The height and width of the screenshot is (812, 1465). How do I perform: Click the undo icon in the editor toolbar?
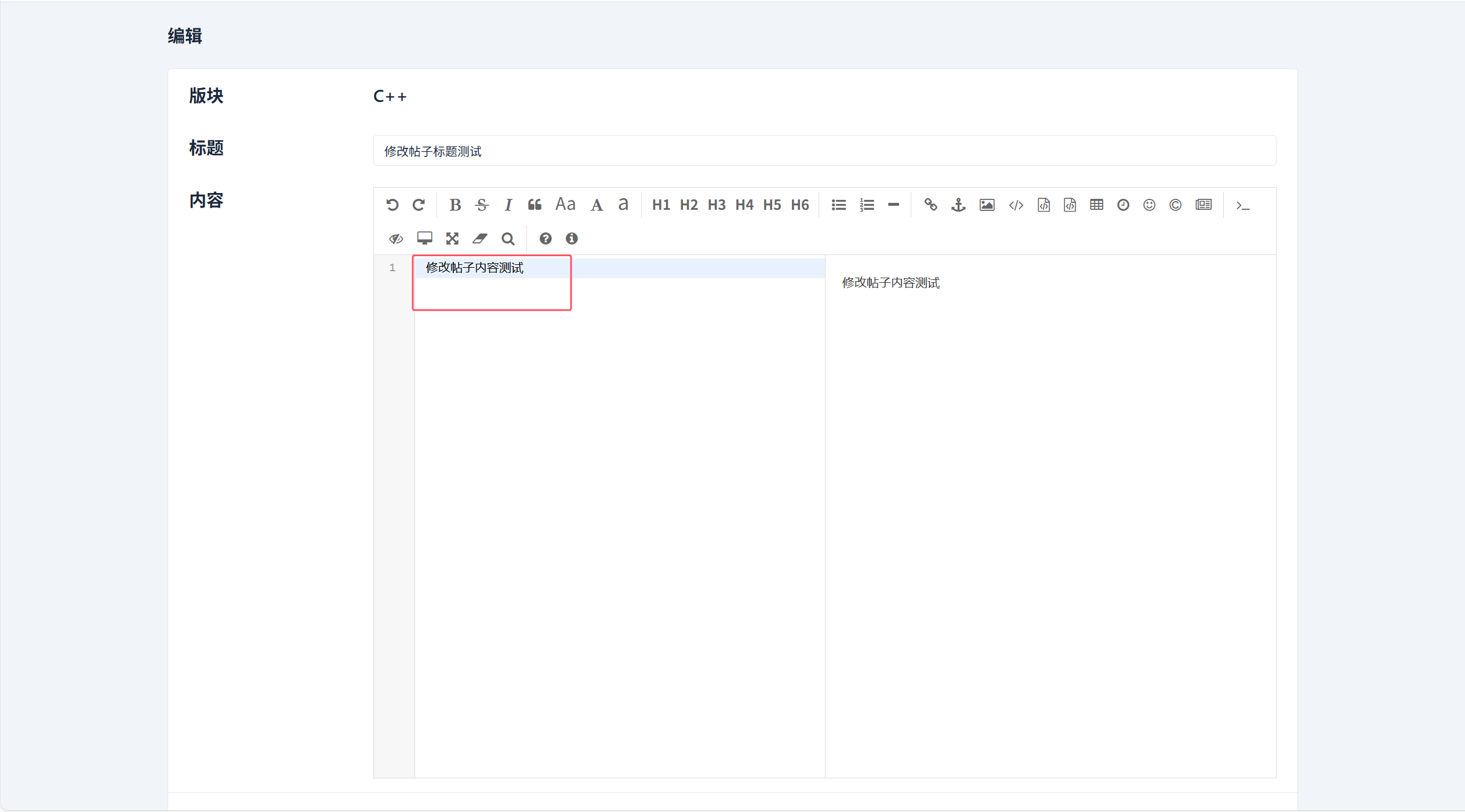(x=392, y=205)
